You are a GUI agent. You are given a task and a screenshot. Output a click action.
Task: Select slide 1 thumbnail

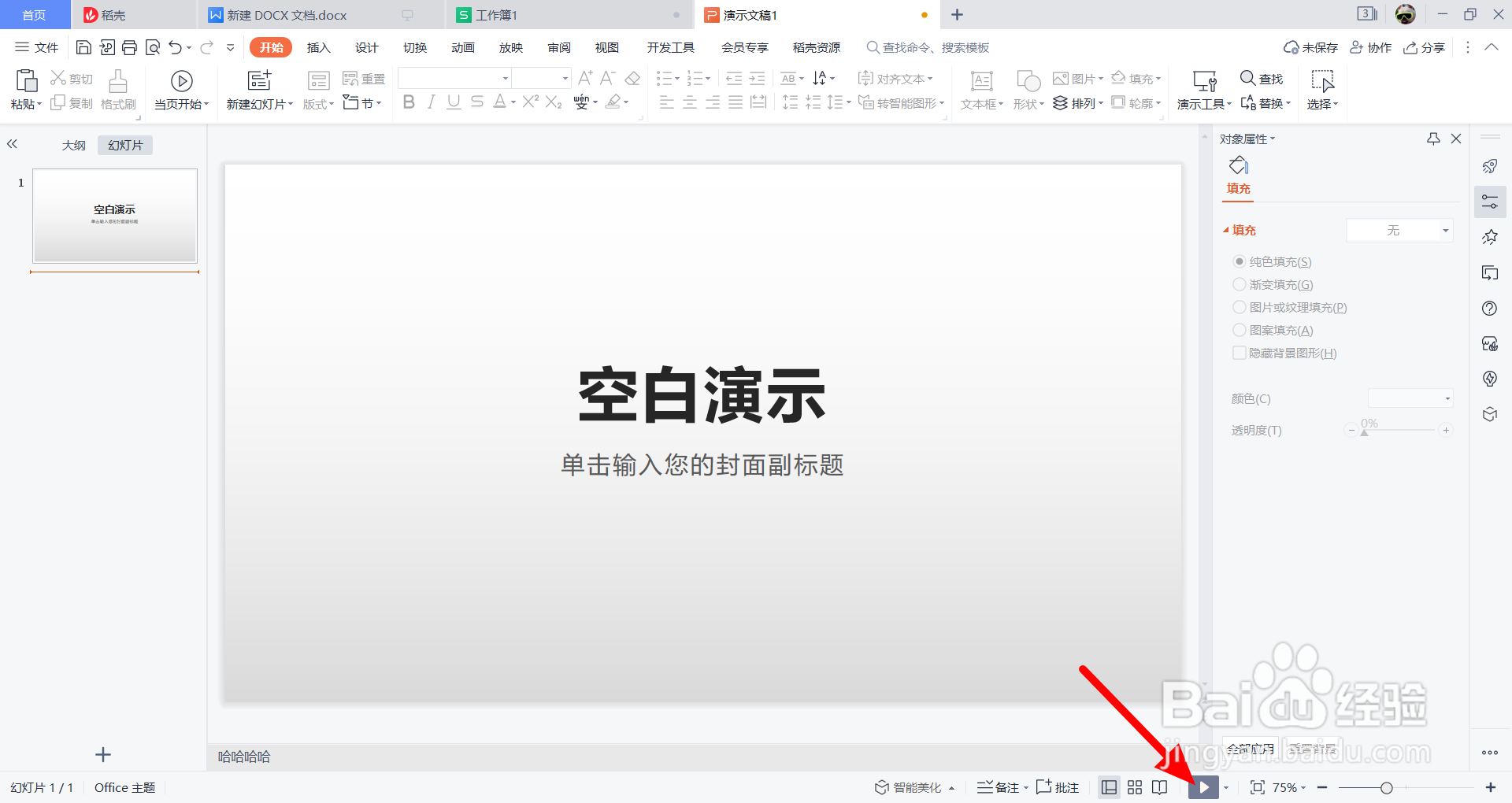tap(115, 215)
